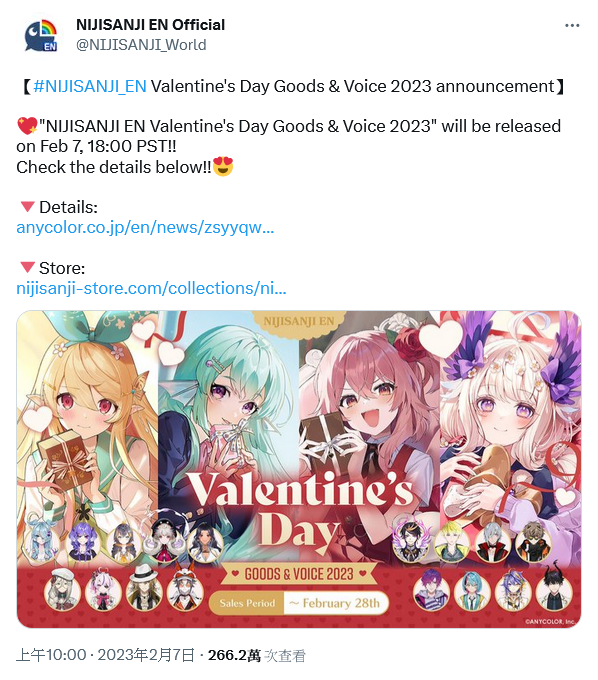Click the black horned character avatar icon

point(554,587)
